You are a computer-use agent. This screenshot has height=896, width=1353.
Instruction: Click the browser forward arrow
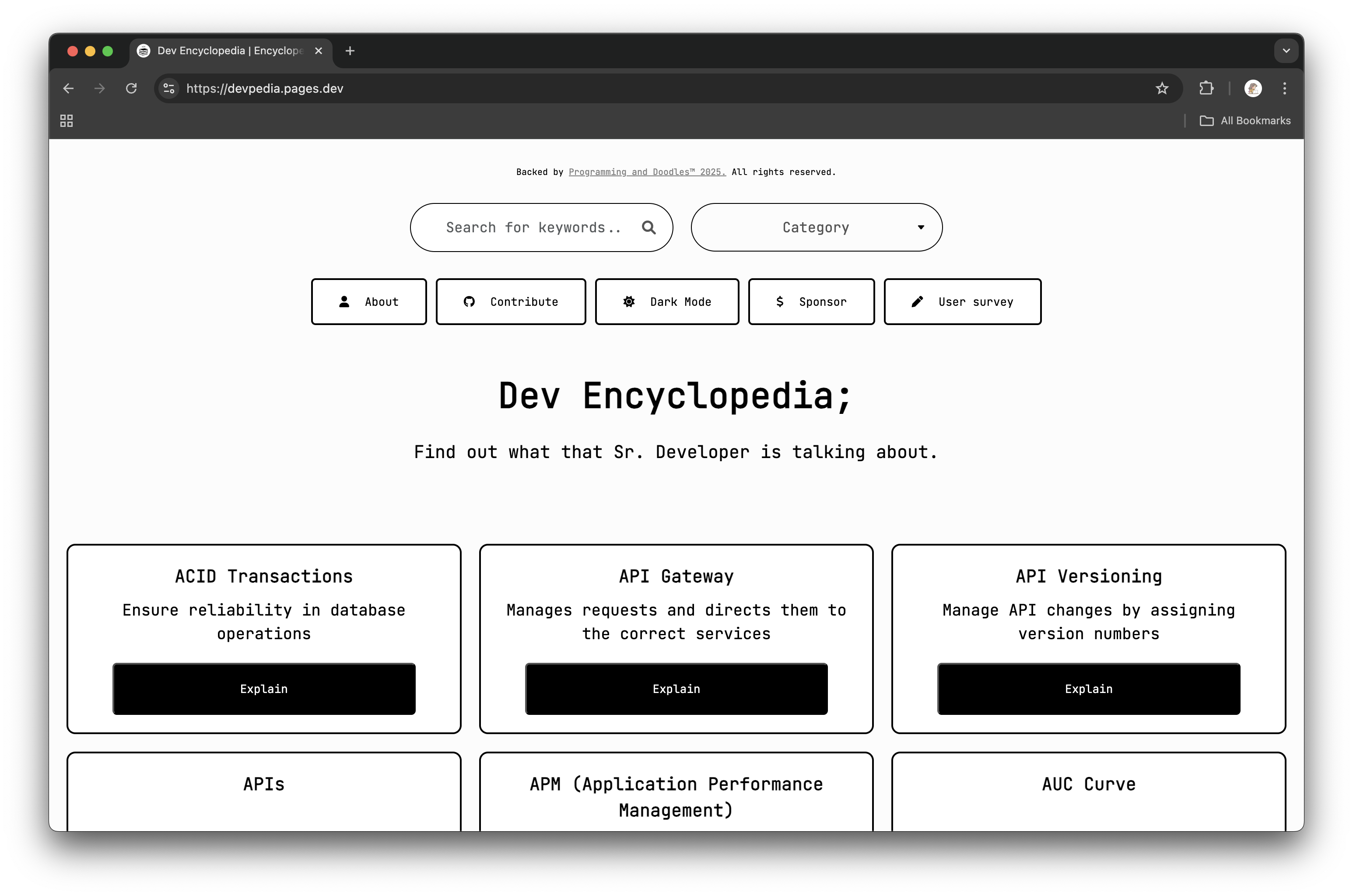pos(100,88)
